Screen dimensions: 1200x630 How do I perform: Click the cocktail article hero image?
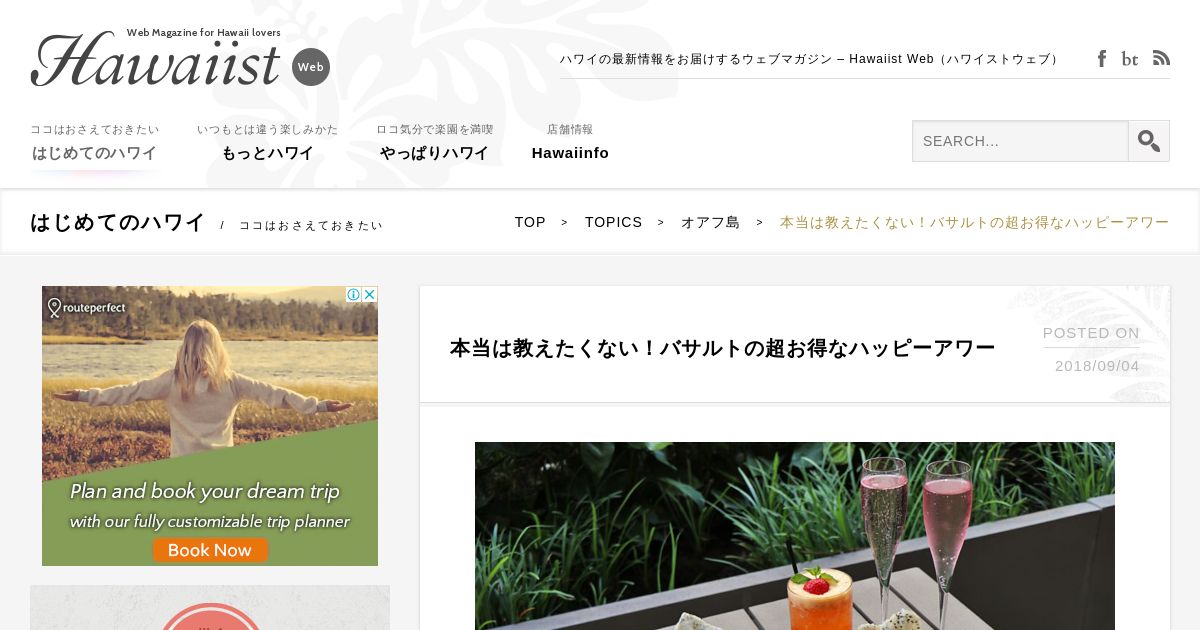795,536
